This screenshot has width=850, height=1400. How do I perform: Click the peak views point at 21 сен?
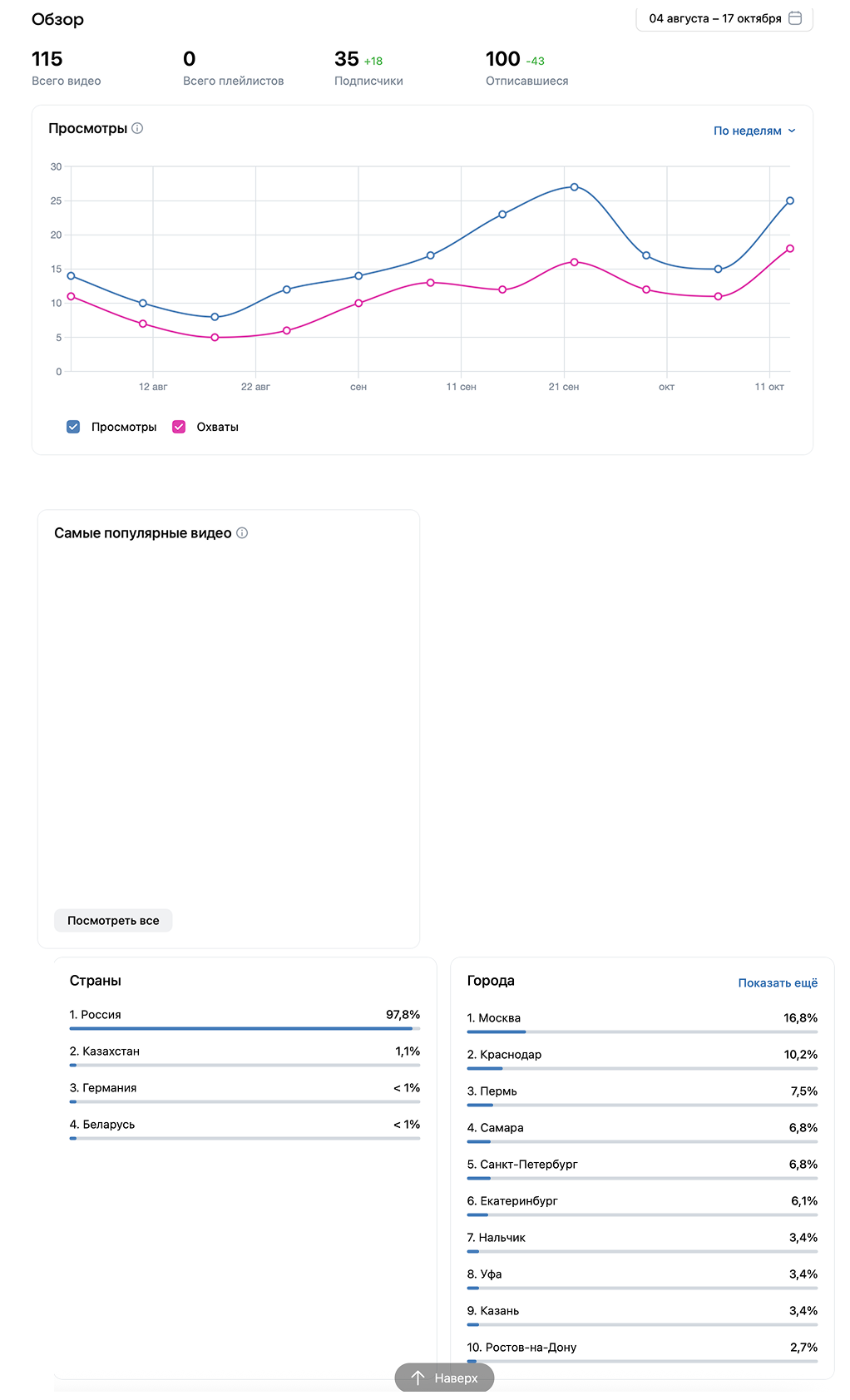coord(574,187)
